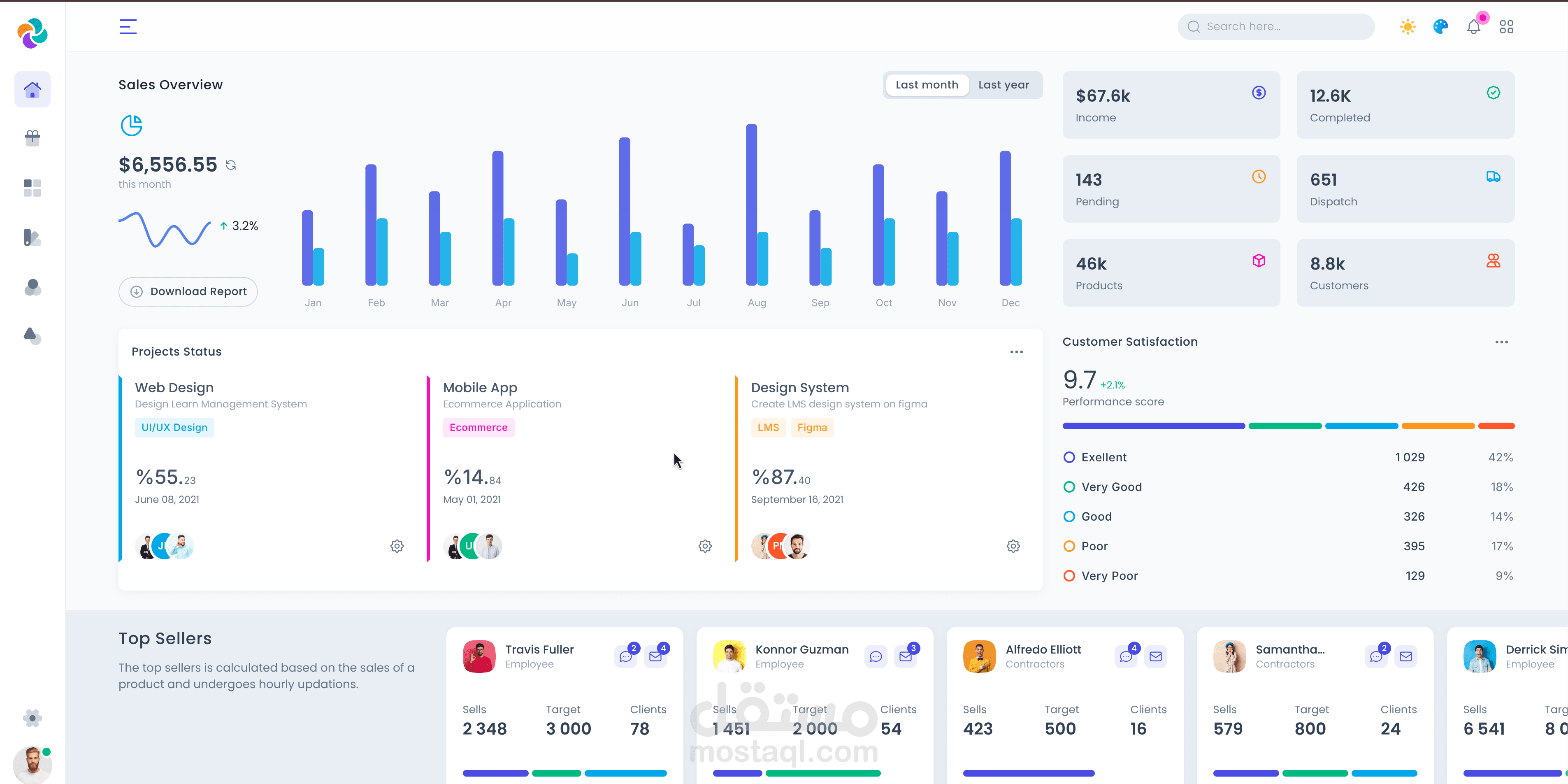
Task: Select the Very Good rating circle
Action: pos(1069,487)
